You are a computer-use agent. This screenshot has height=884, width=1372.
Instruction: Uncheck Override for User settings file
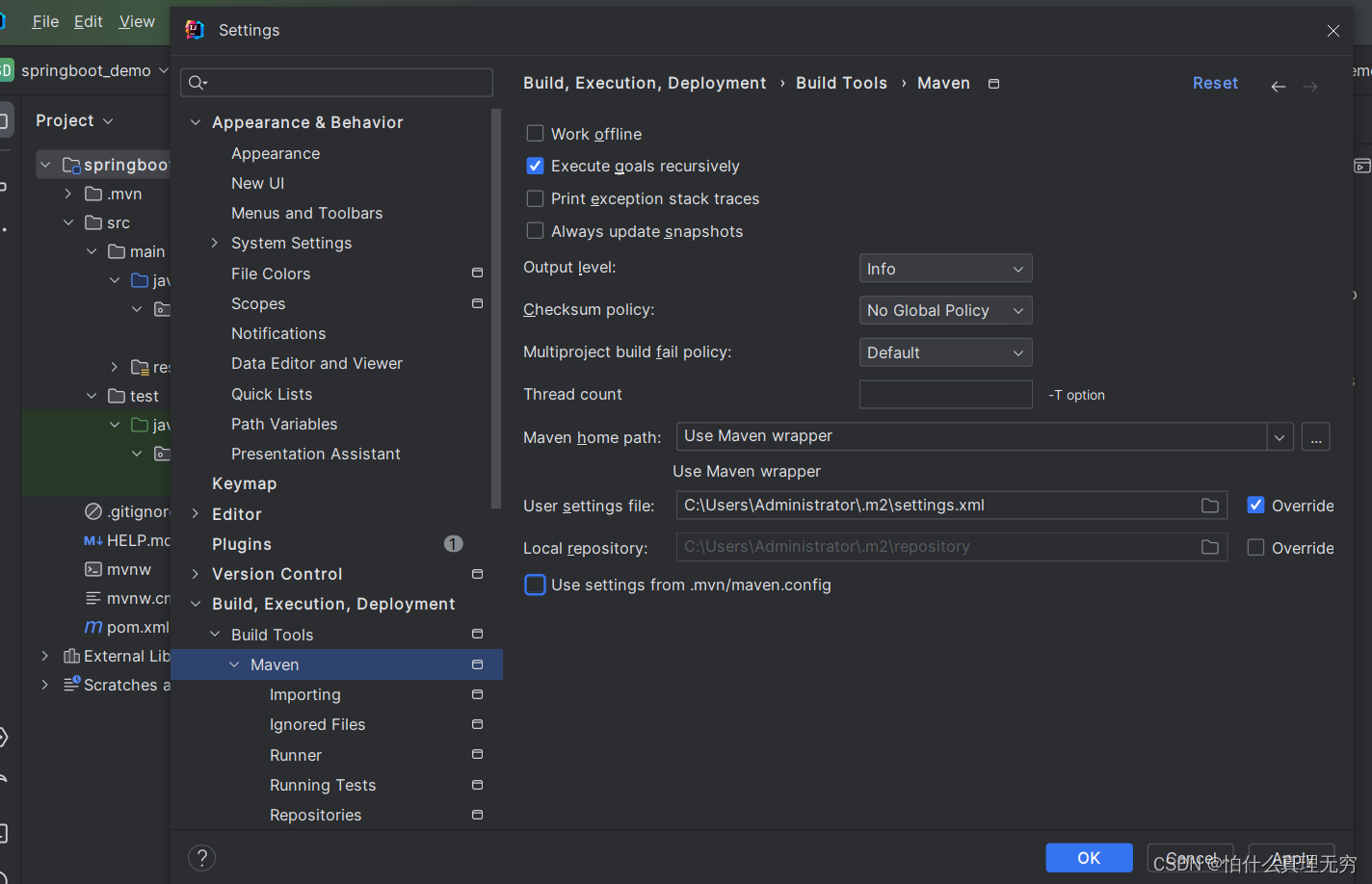pos(1255,505)
